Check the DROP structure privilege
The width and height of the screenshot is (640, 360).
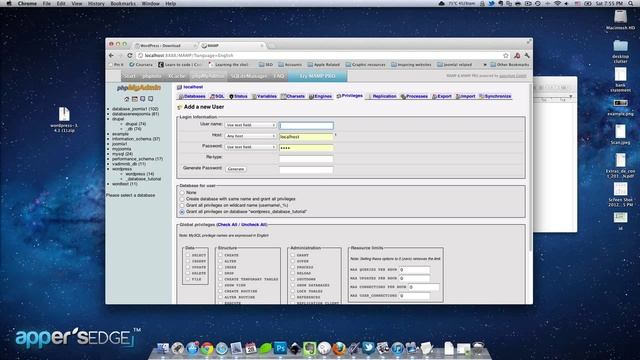(x=220, y=273)
